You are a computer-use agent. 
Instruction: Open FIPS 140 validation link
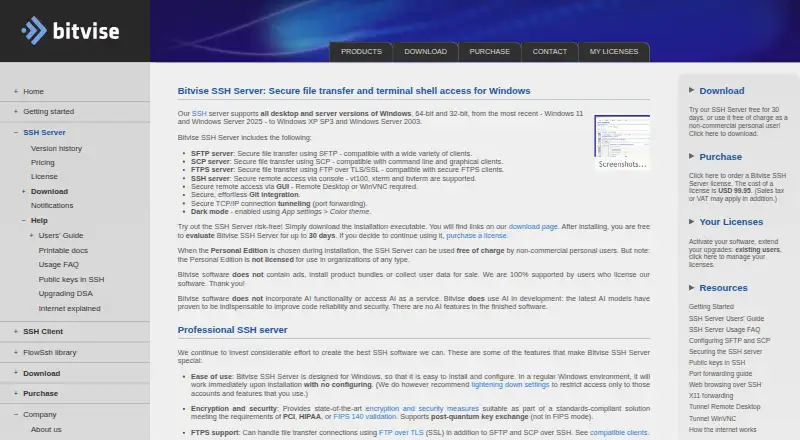364,417
